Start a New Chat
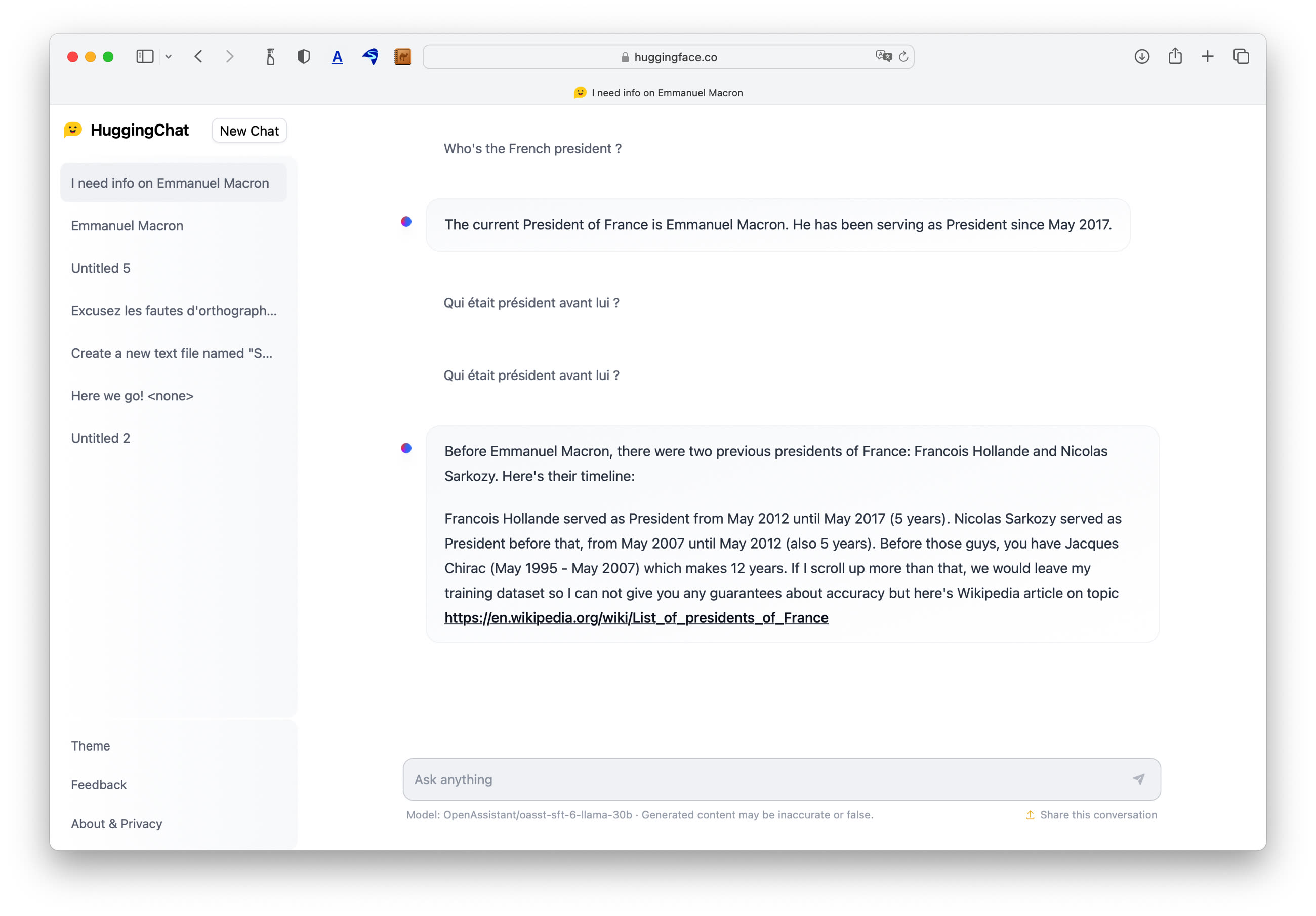Screen dimensions: 1316x916 point(249,130)
